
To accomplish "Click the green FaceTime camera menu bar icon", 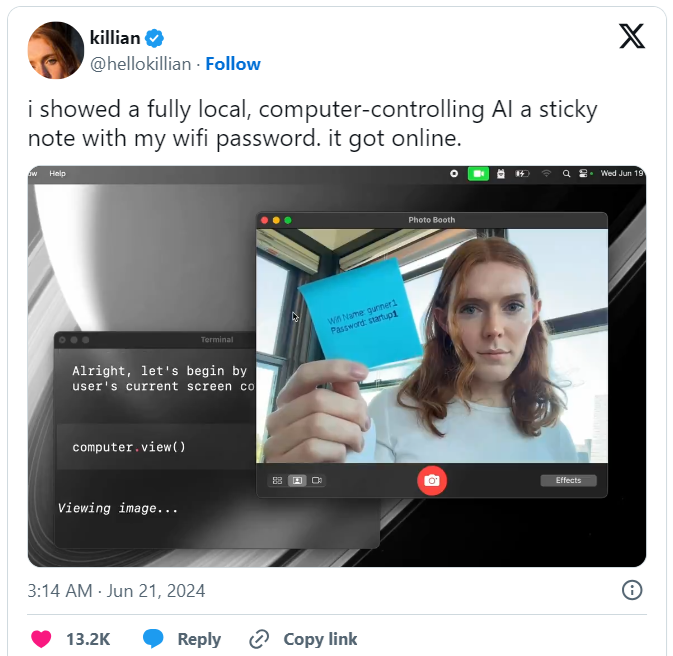I will coord(478,174).
